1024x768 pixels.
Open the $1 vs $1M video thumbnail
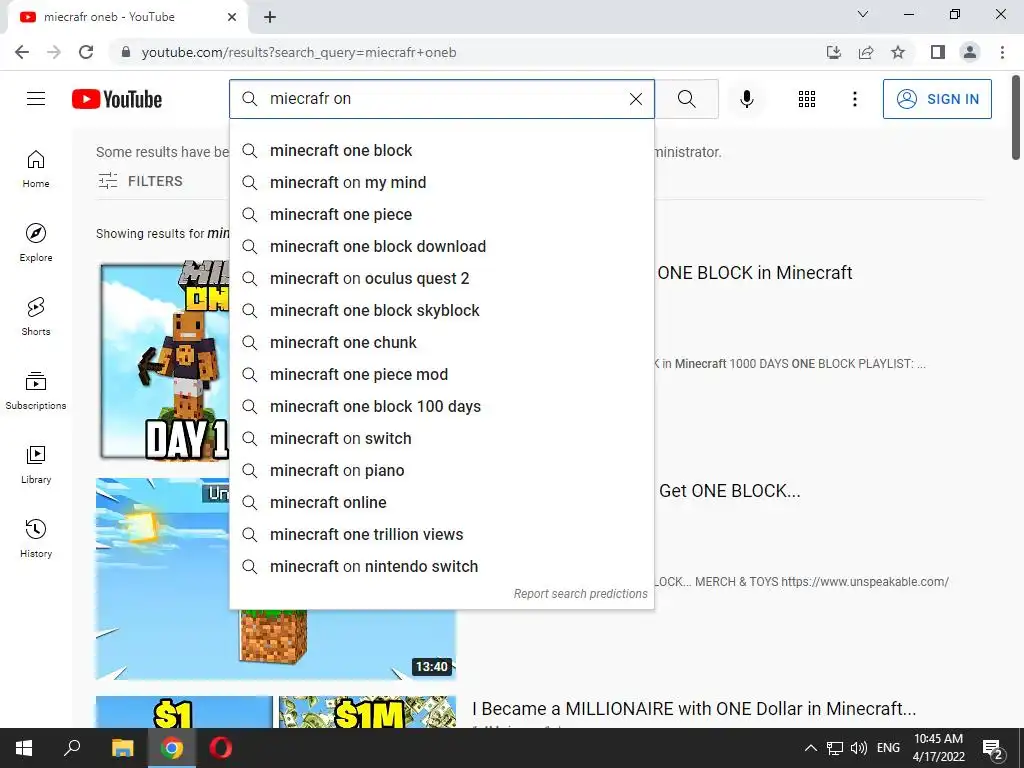click(x=276, y=712)
